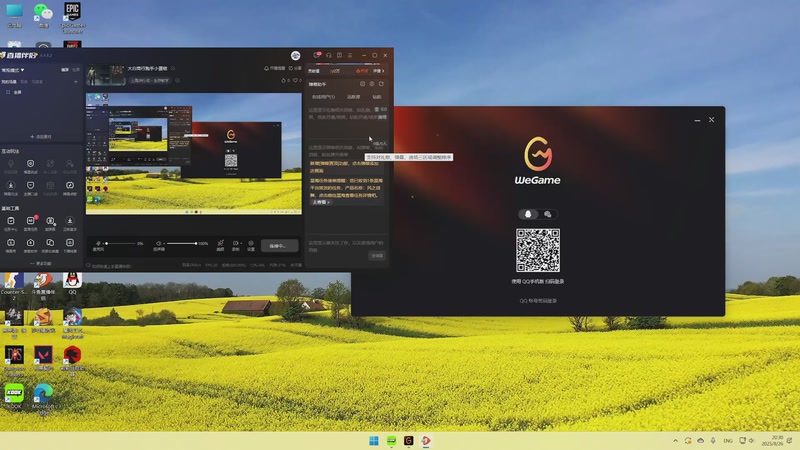Click the WeGame login QR code
The height and width of the screenshot is (450, 800).
click(538, 250)
